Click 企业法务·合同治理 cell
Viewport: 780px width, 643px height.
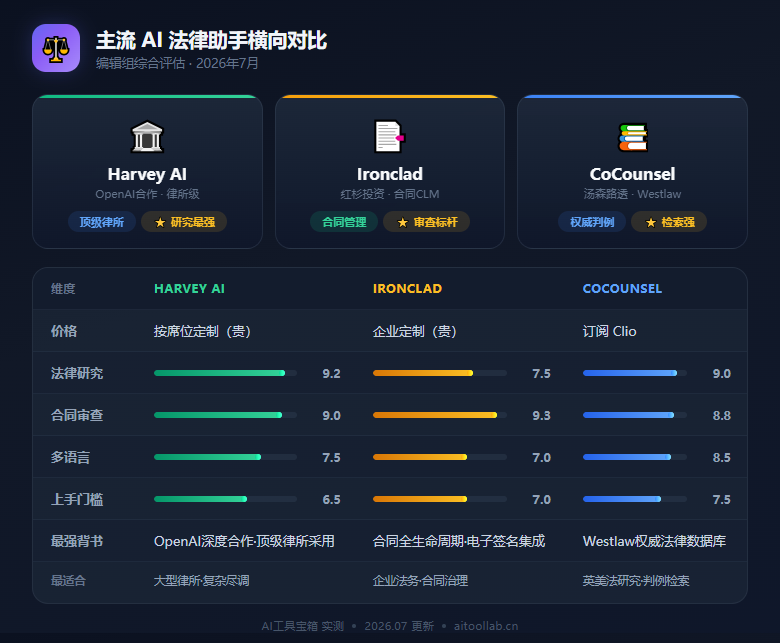[420, 580]
